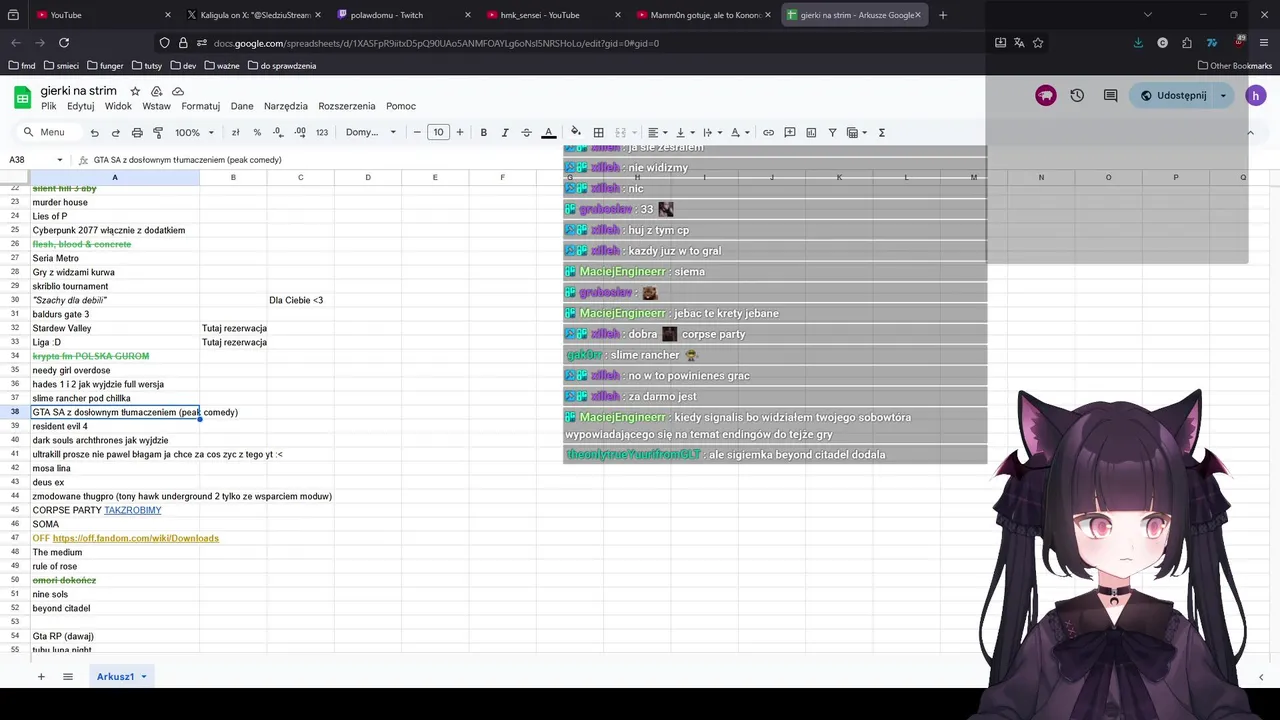Toggle italic formatting

coord(505,132)
